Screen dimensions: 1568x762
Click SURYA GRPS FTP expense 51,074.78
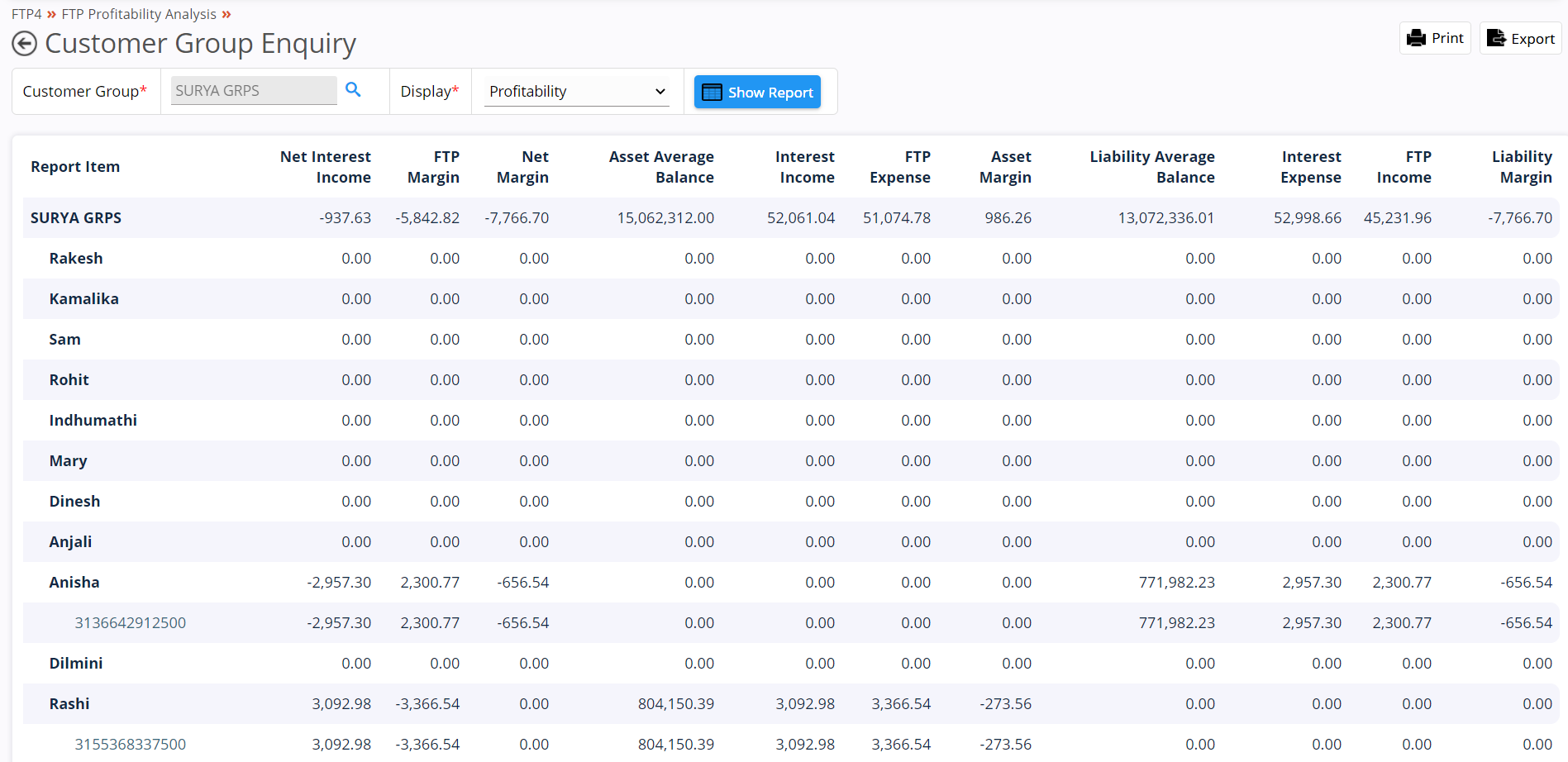pyautogui.click(x=897, y=218)
